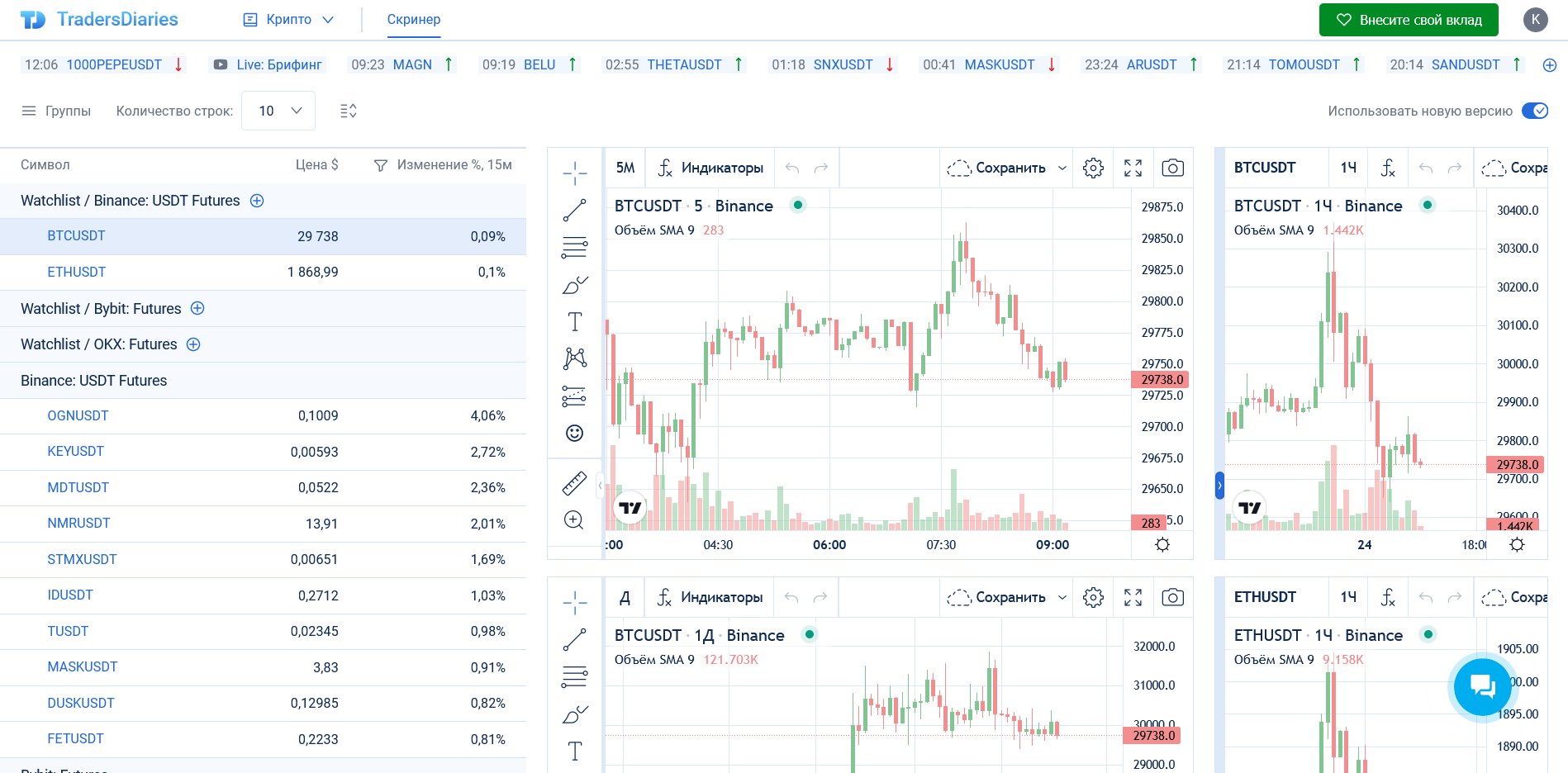
Task: Open MASKUSDT row in screener list
Action: coord(263,667)
